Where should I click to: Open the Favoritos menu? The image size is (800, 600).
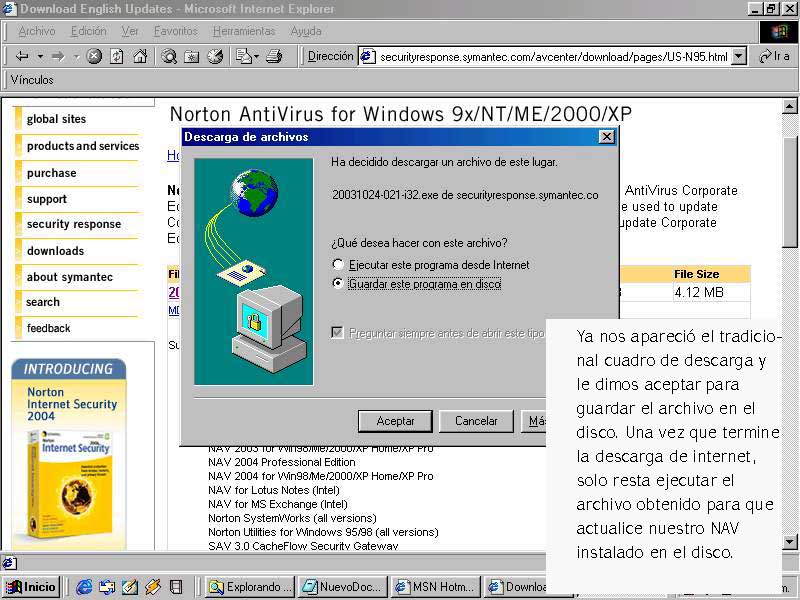(x=176, y=31)
